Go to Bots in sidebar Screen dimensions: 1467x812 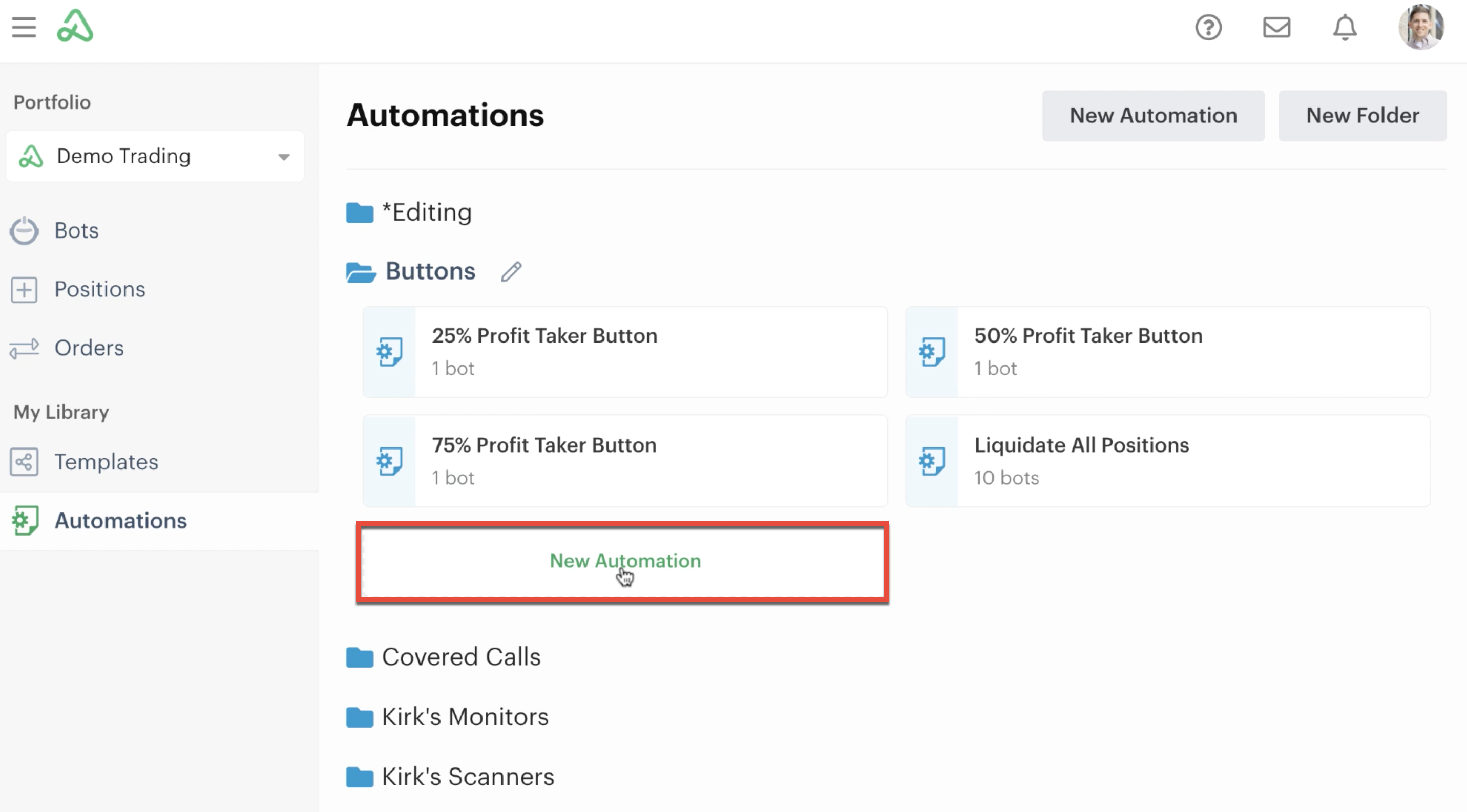[x=76, y=231]
